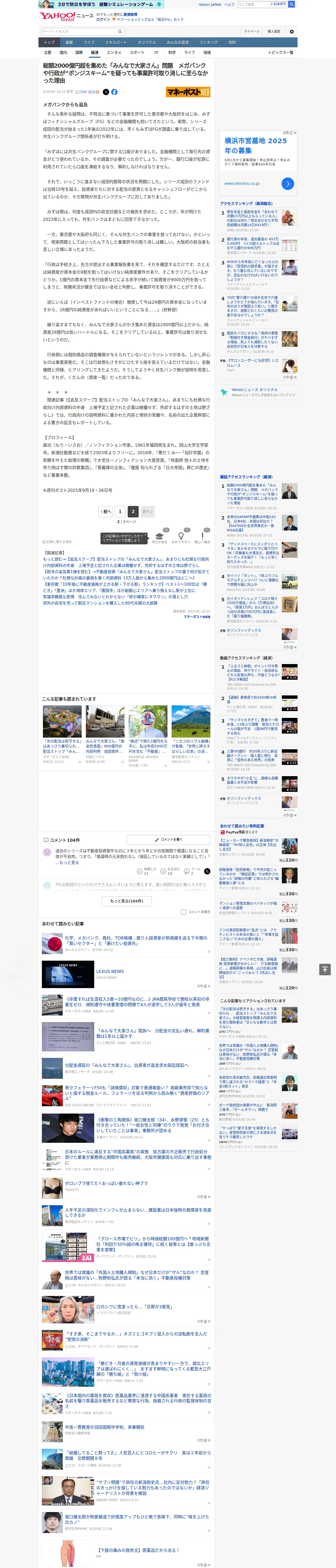
Task: Share the article on Facebook
Action: coord(114,92)
